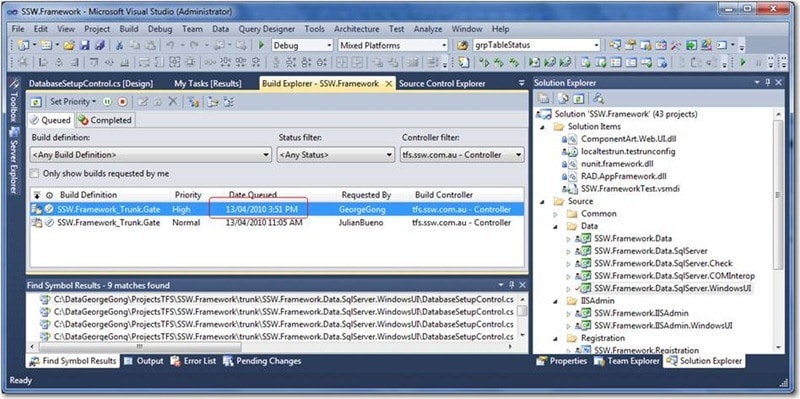
Task: Open the Architecture menu
Action: (357, 29)
